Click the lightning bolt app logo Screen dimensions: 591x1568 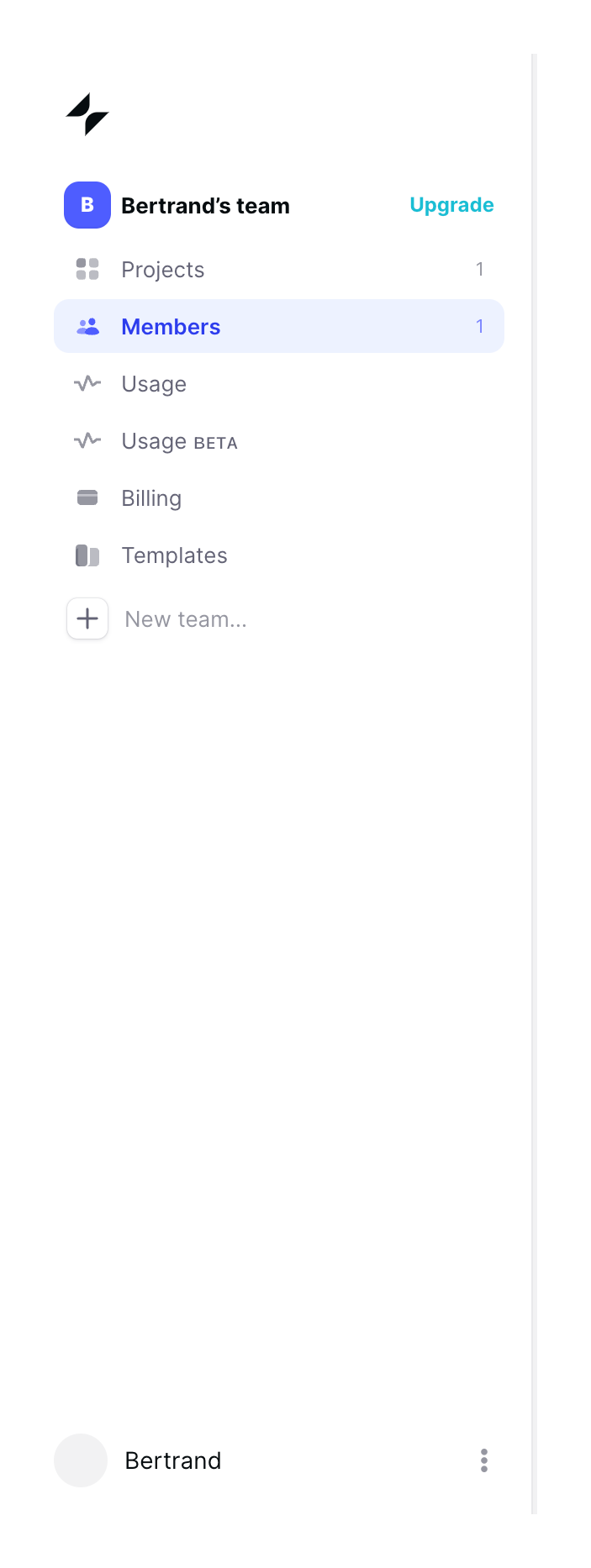pos(87,115)
